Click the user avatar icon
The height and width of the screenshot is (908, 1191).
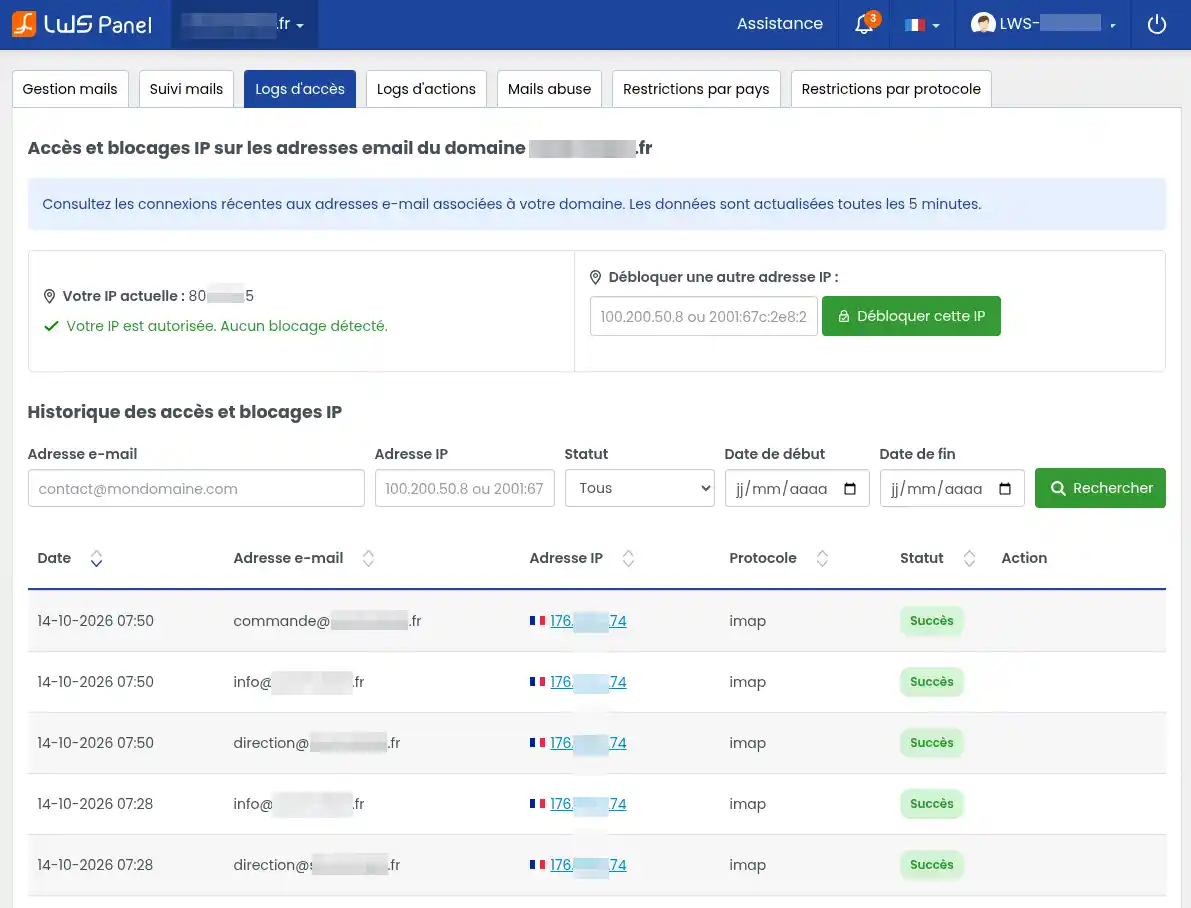click(983, 24)
